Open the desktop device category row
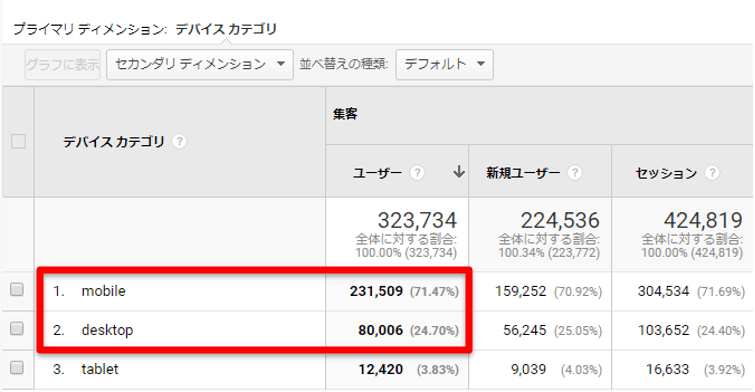Image resolution: width=755 pixels, height=392 pixels. click(107, 330)
